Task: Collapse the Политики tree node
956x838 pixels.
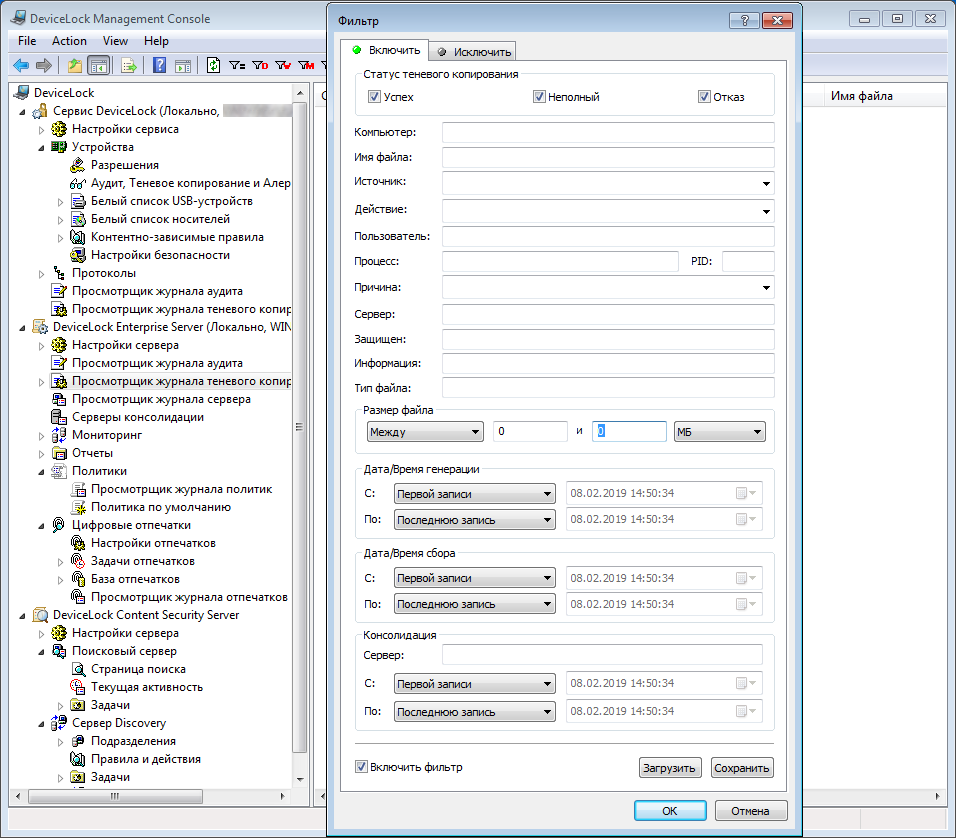Action: click(41, 471)
